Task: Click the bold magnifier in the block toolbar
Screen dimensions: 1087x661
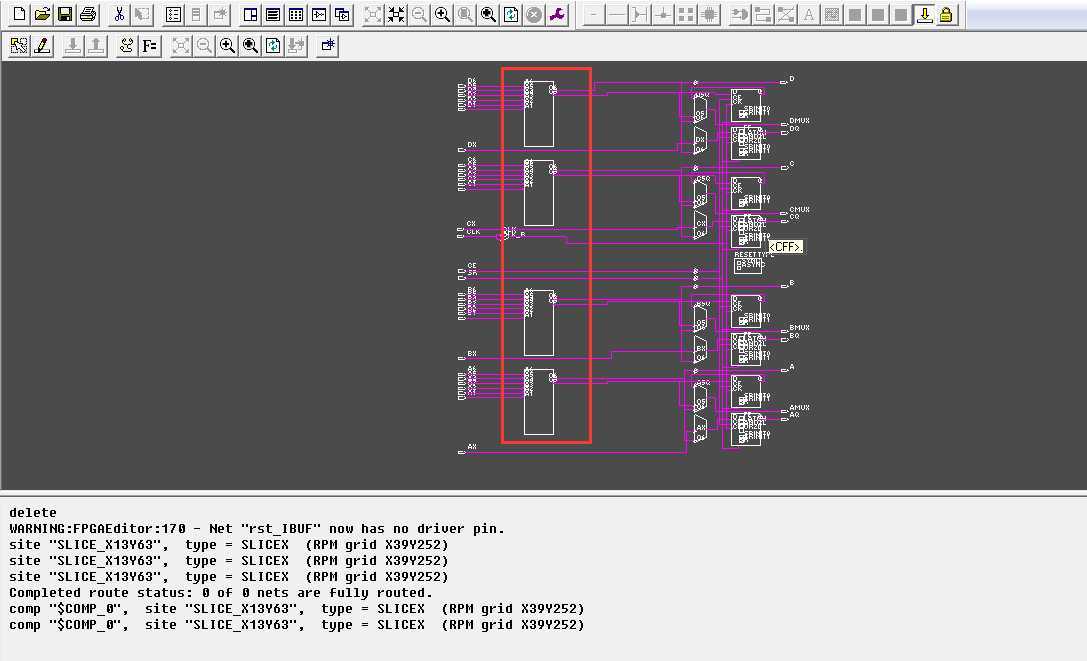Action: click(x=250, y=45)
